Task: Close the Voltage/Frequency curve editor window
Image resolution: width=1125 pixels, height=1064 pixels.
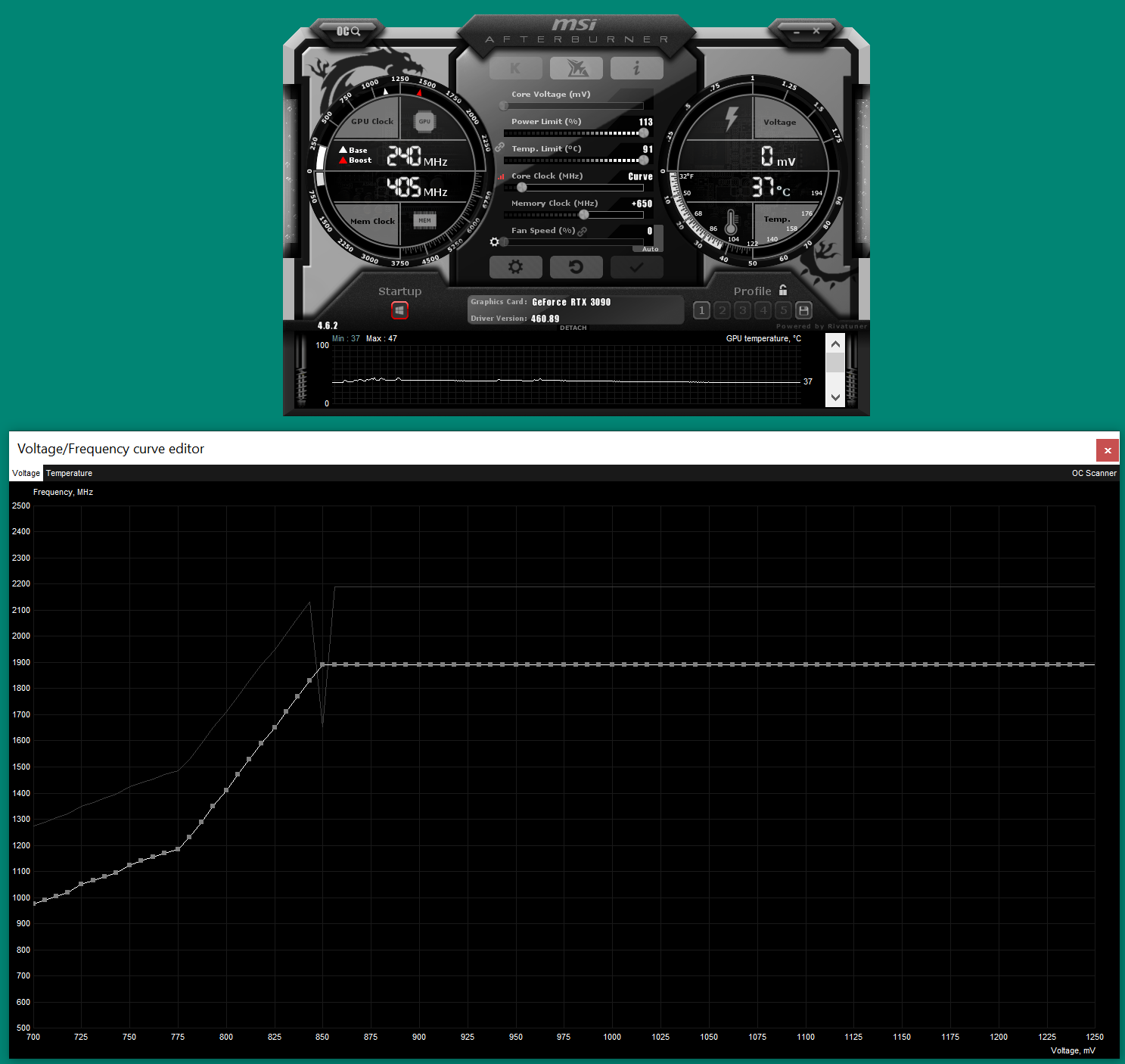Action: point(1108,450)
